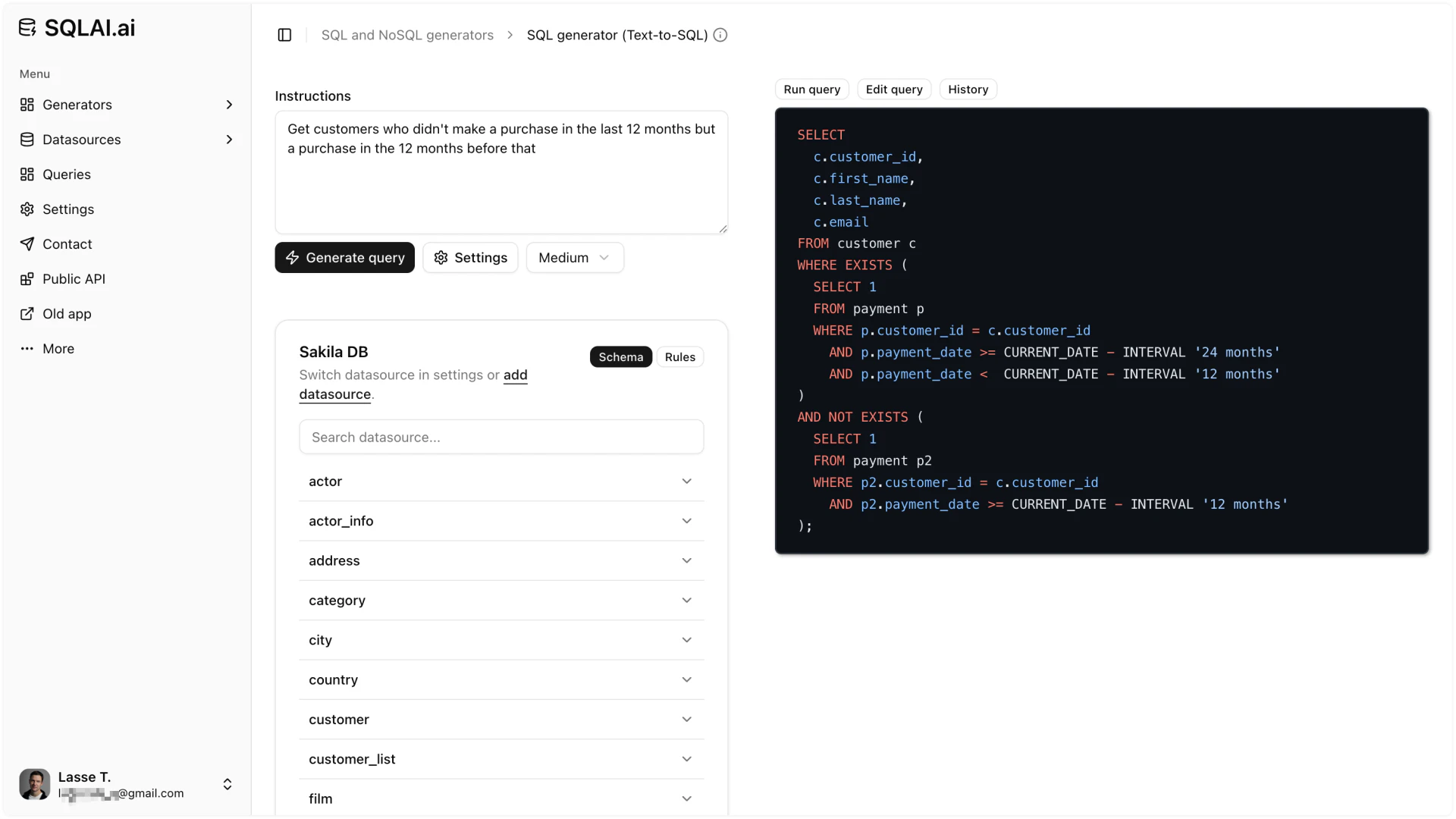The width and height of the screenshot is (1456, 819).
Task: Select Datasources in the sidebar
Action: tap(82, 140)
